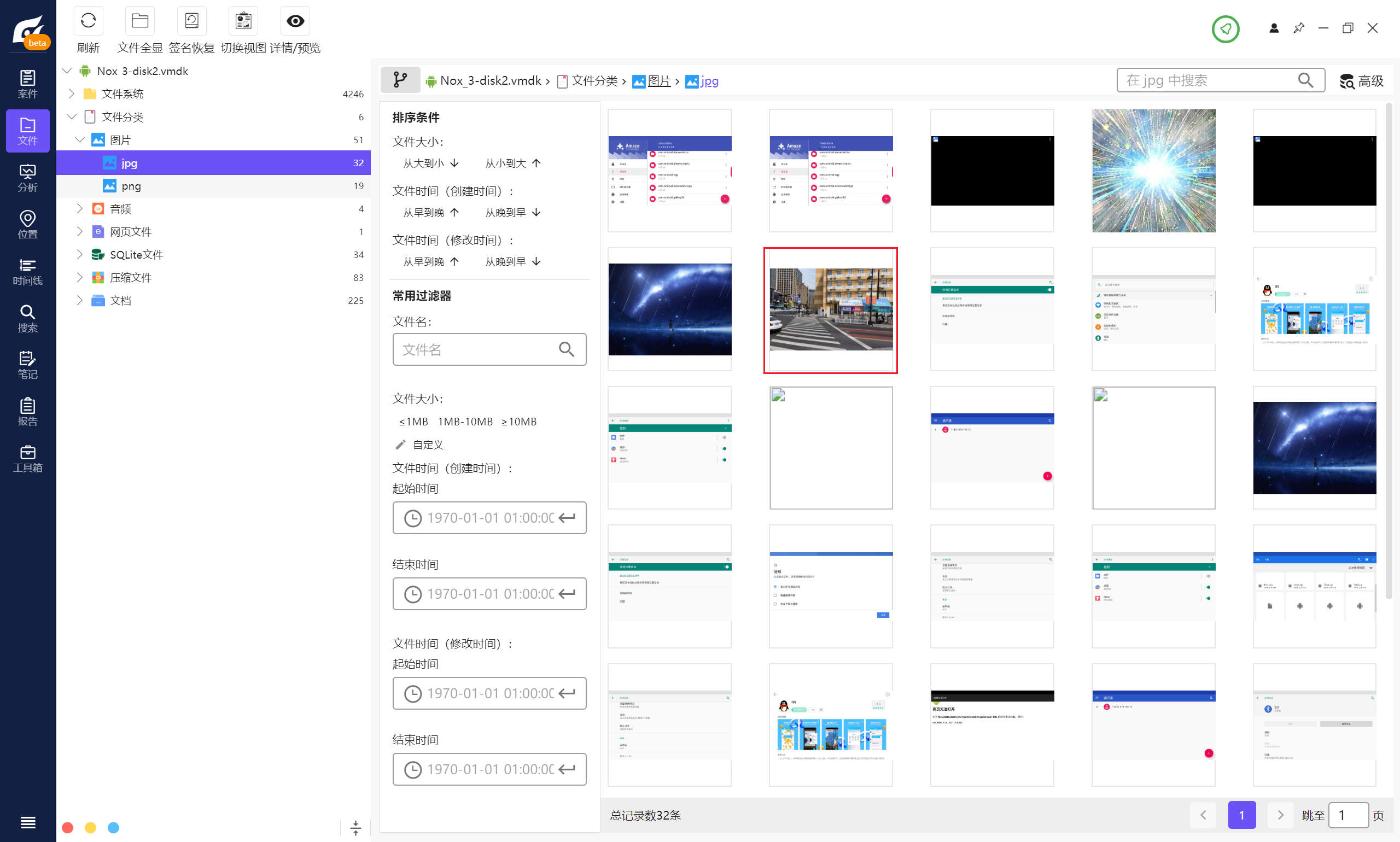
Task: Open the 位置 sidebar section
Action: 28,224
